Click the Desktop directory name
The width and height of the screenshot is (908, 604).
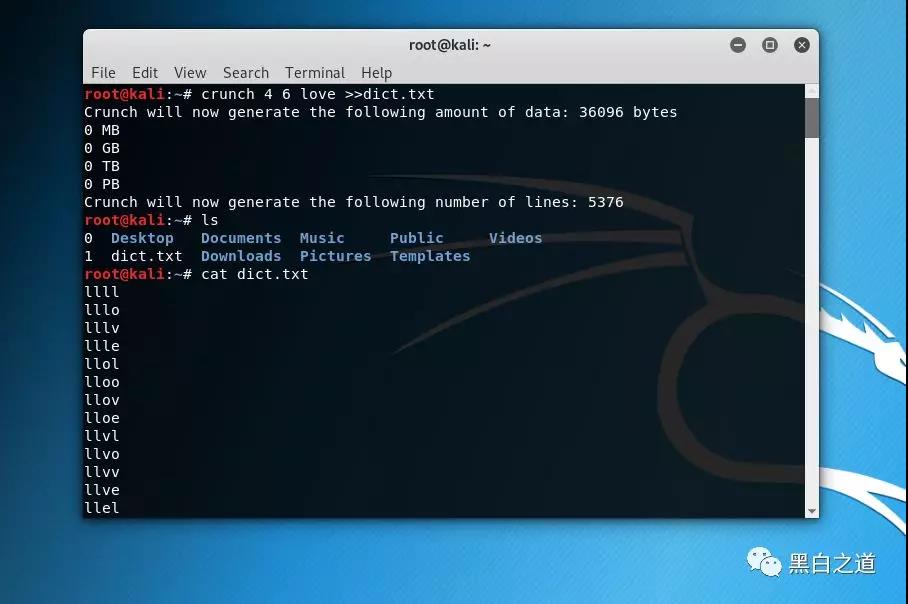[x=142, y=238]
